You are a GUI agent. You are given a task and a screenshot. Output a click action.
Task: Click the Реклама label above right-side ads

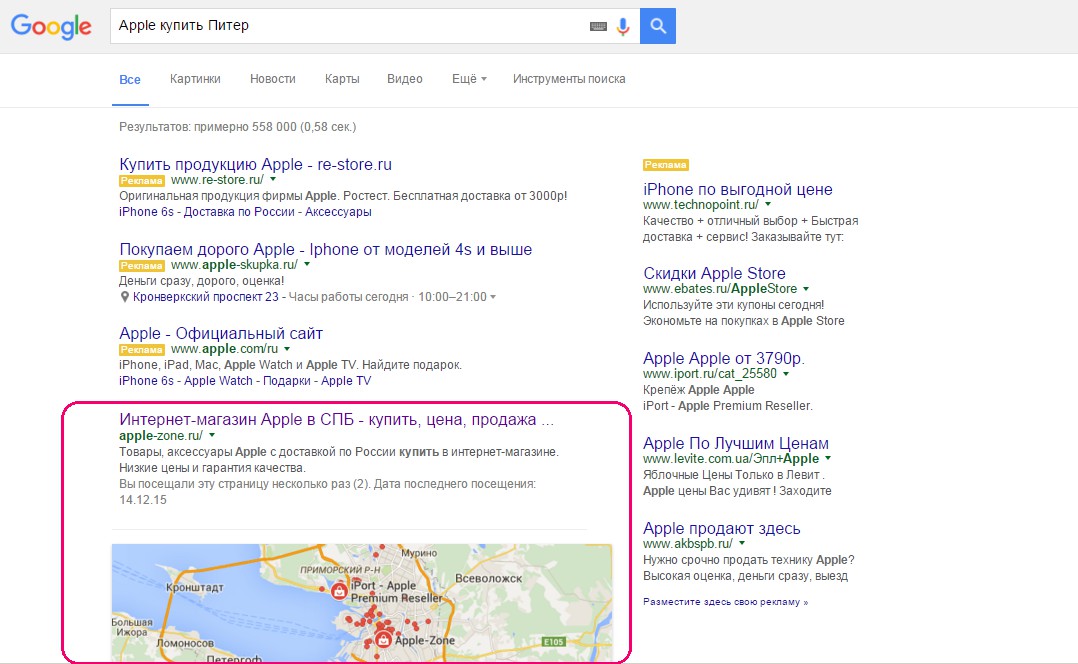click(666, 165)
